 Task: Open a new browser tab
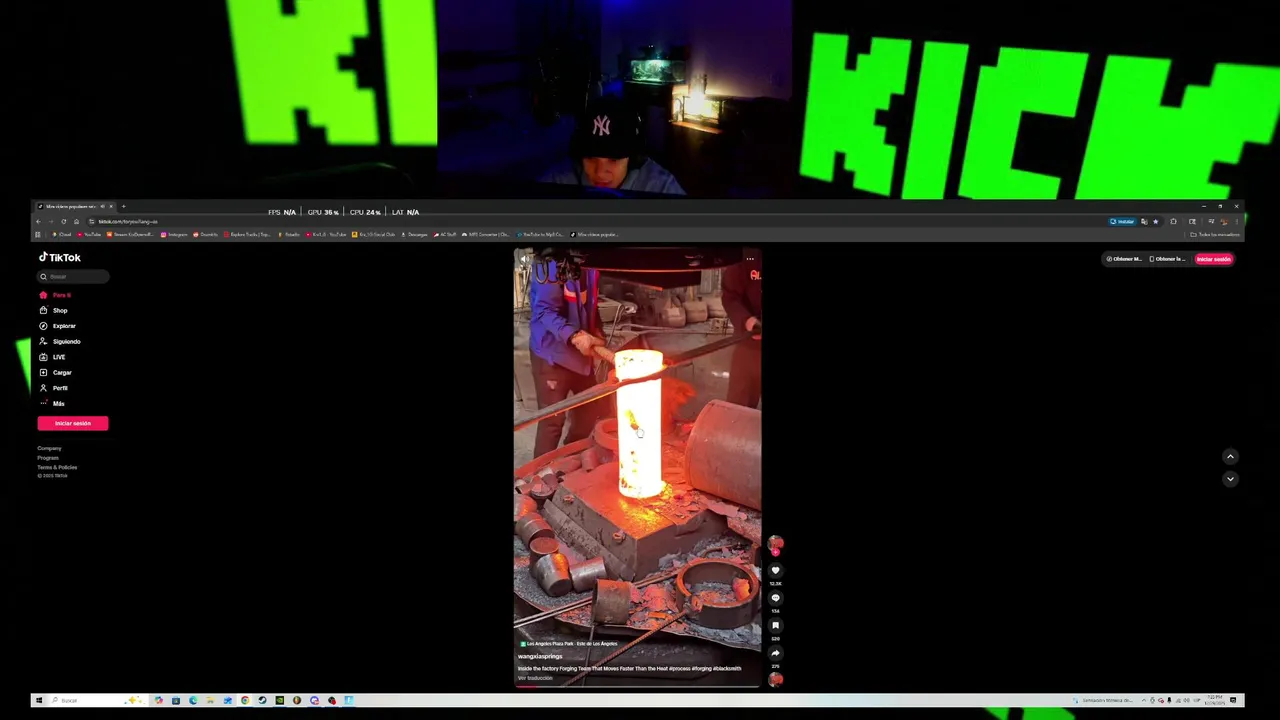(123, 206)
